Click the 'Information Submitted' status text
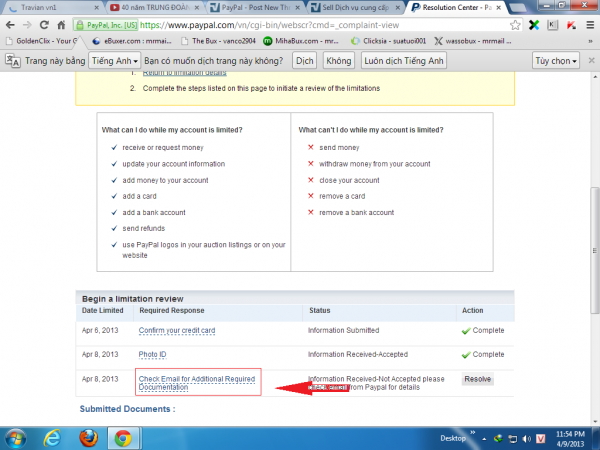The width and height of the screenshot is (600, 450). 344,330
